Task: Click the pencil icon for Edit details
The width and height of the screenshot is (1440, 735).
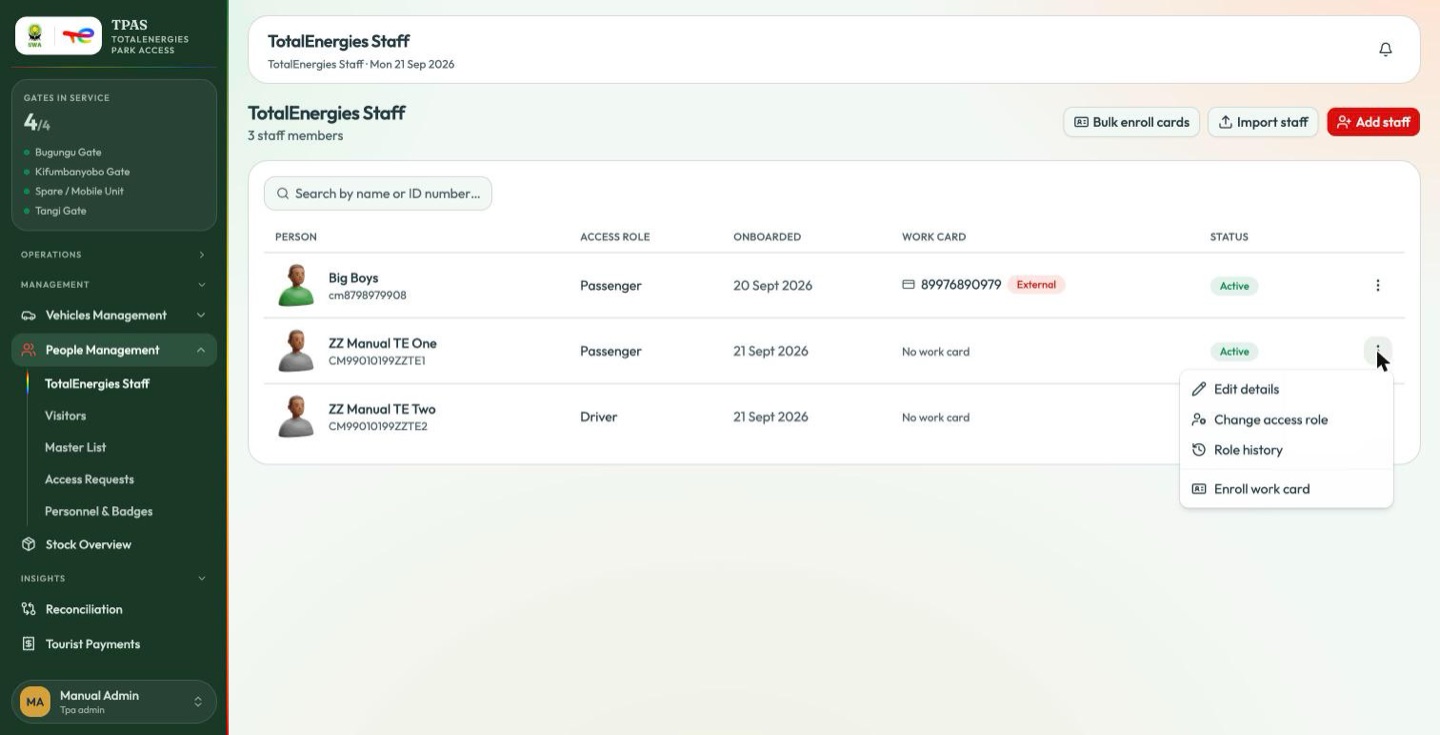Action: coord(1199,389)
